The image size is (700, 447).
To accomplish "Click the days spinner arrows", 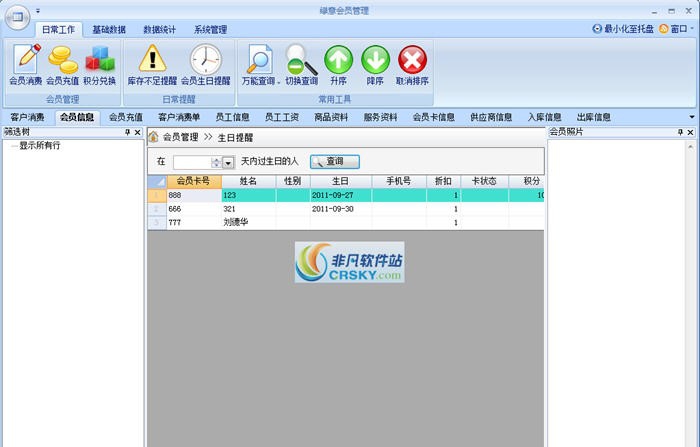I will [x=216, y=163].
